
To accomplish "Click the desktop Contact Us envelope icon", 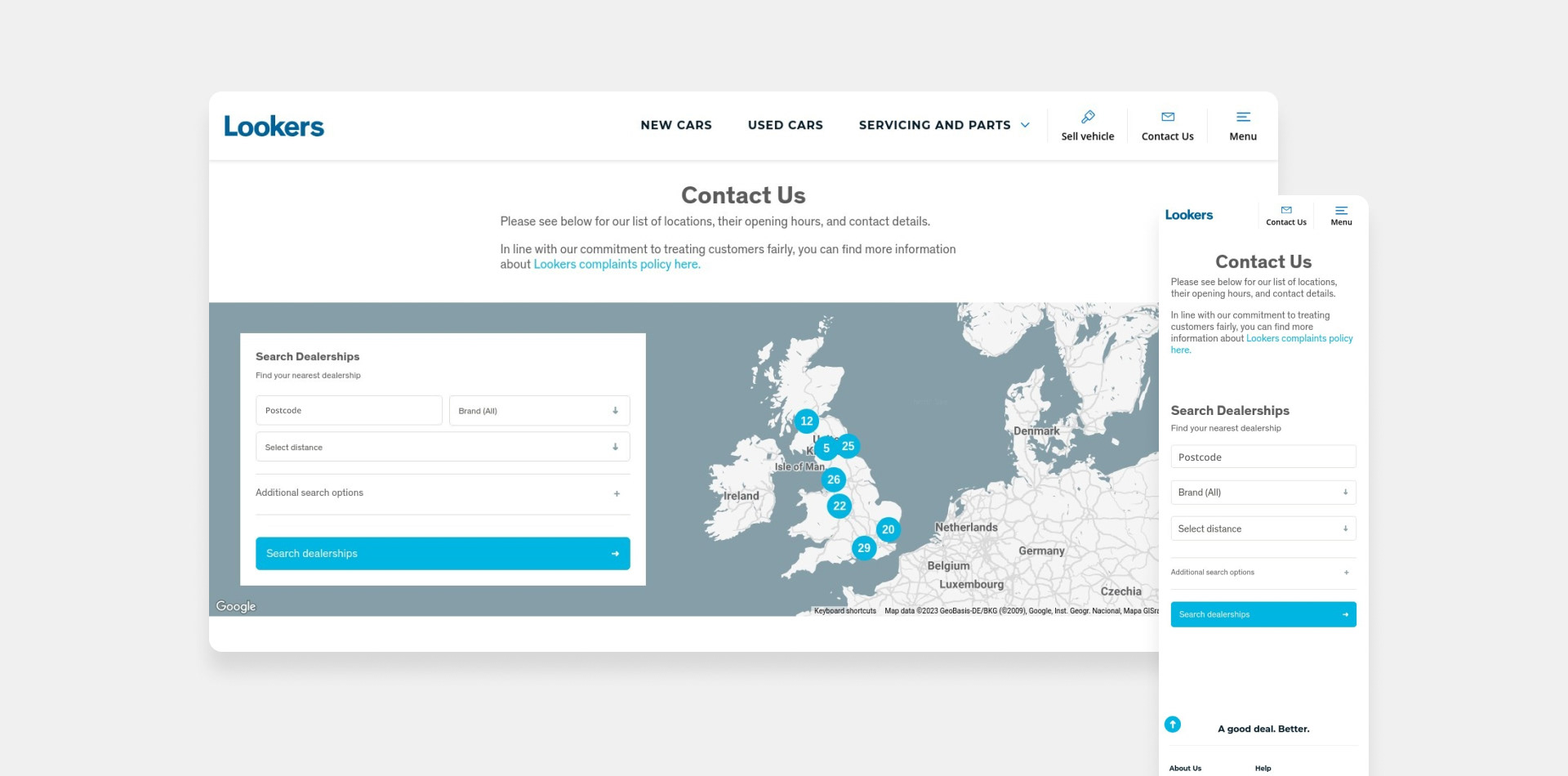I will click(x=1168, y=117).
